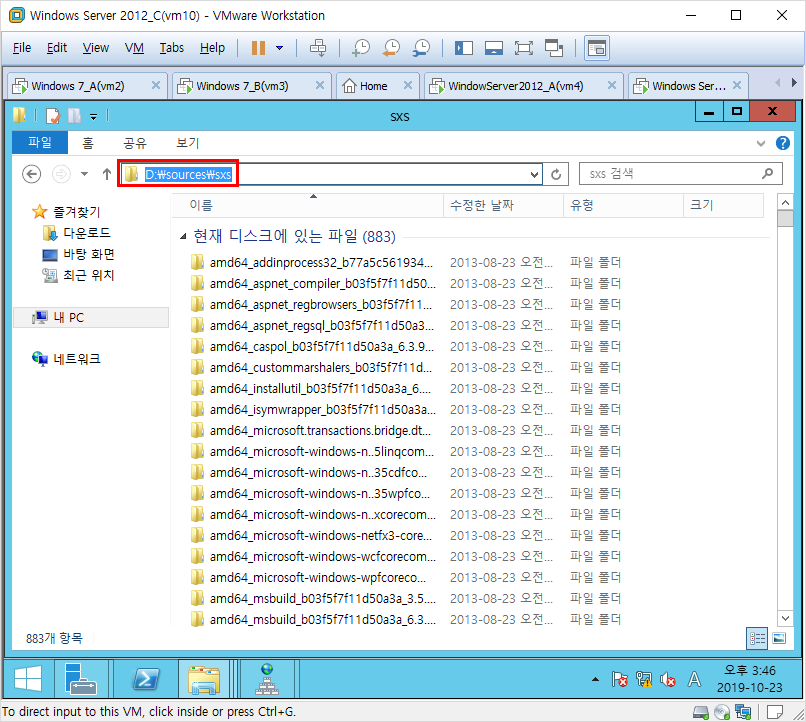Image resolution: width=806 pixels, height=722 pixels.
Task: Show or hide the VMware library
Action: pos(464,48)
